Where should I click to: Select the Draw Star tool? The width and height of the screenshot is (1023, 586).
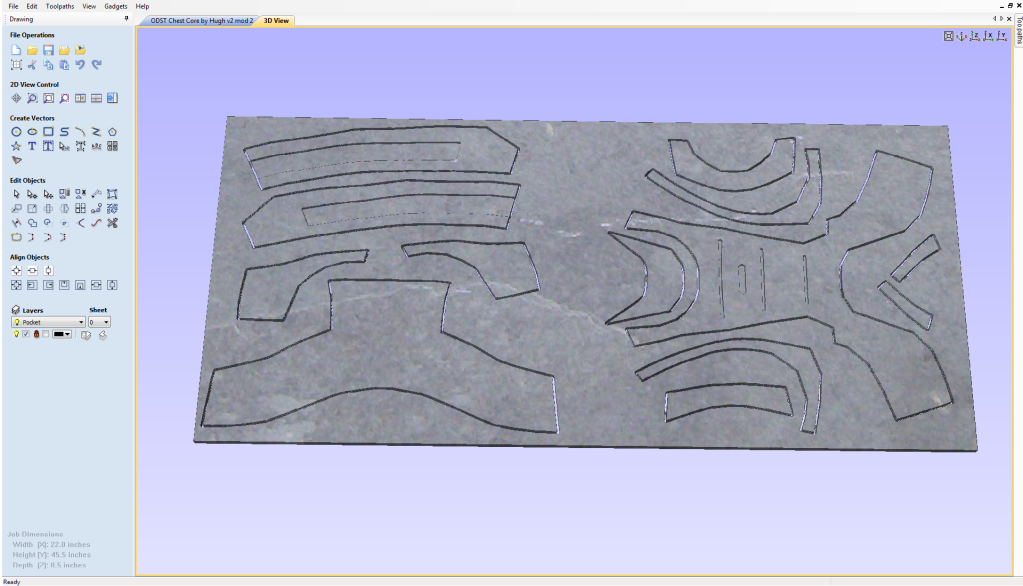pos(16,146)
